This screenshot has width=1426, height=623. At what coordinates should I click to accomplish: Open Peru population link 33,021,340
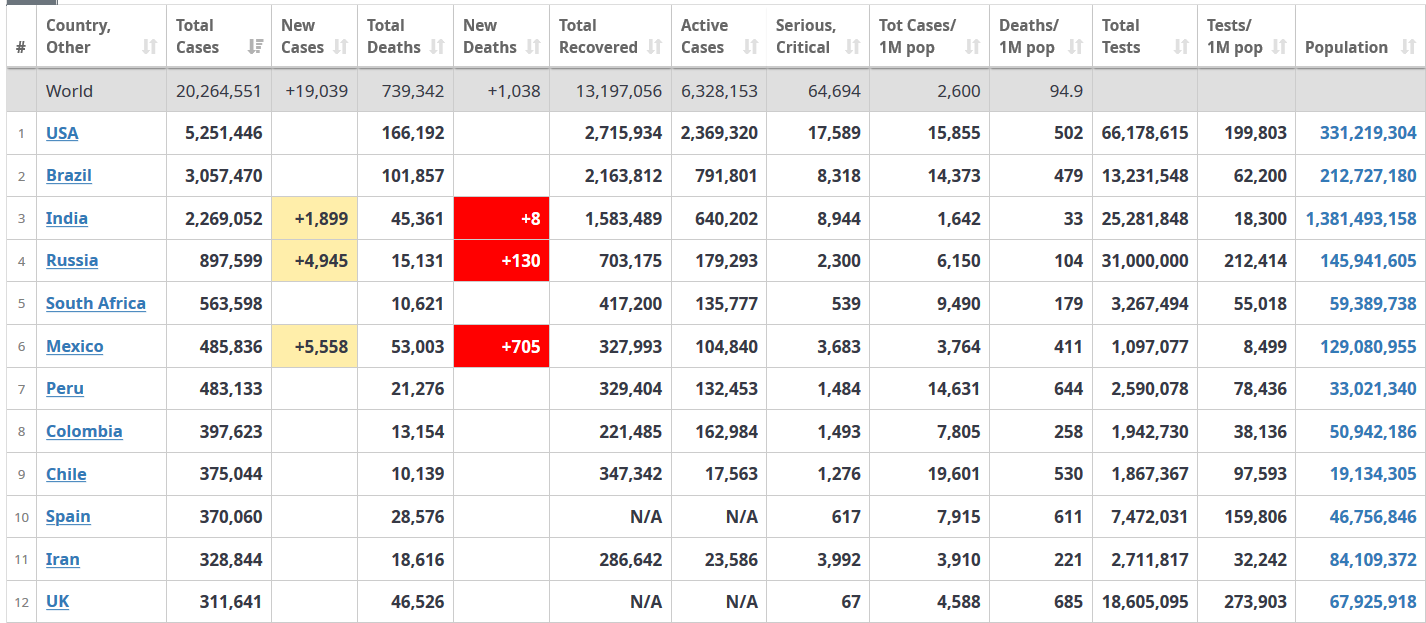1373,388
